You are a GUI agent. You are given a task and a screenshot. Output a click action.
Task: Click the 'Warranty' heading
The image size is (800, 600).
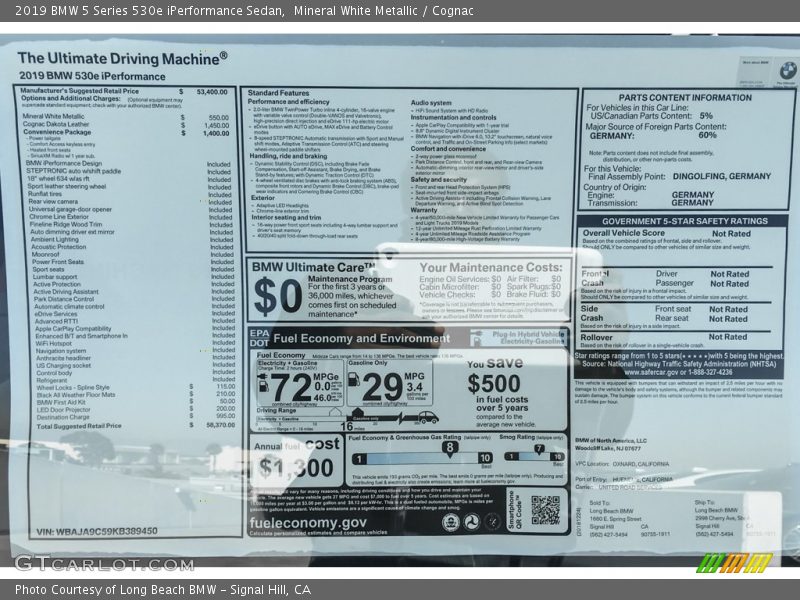(424, 210)
